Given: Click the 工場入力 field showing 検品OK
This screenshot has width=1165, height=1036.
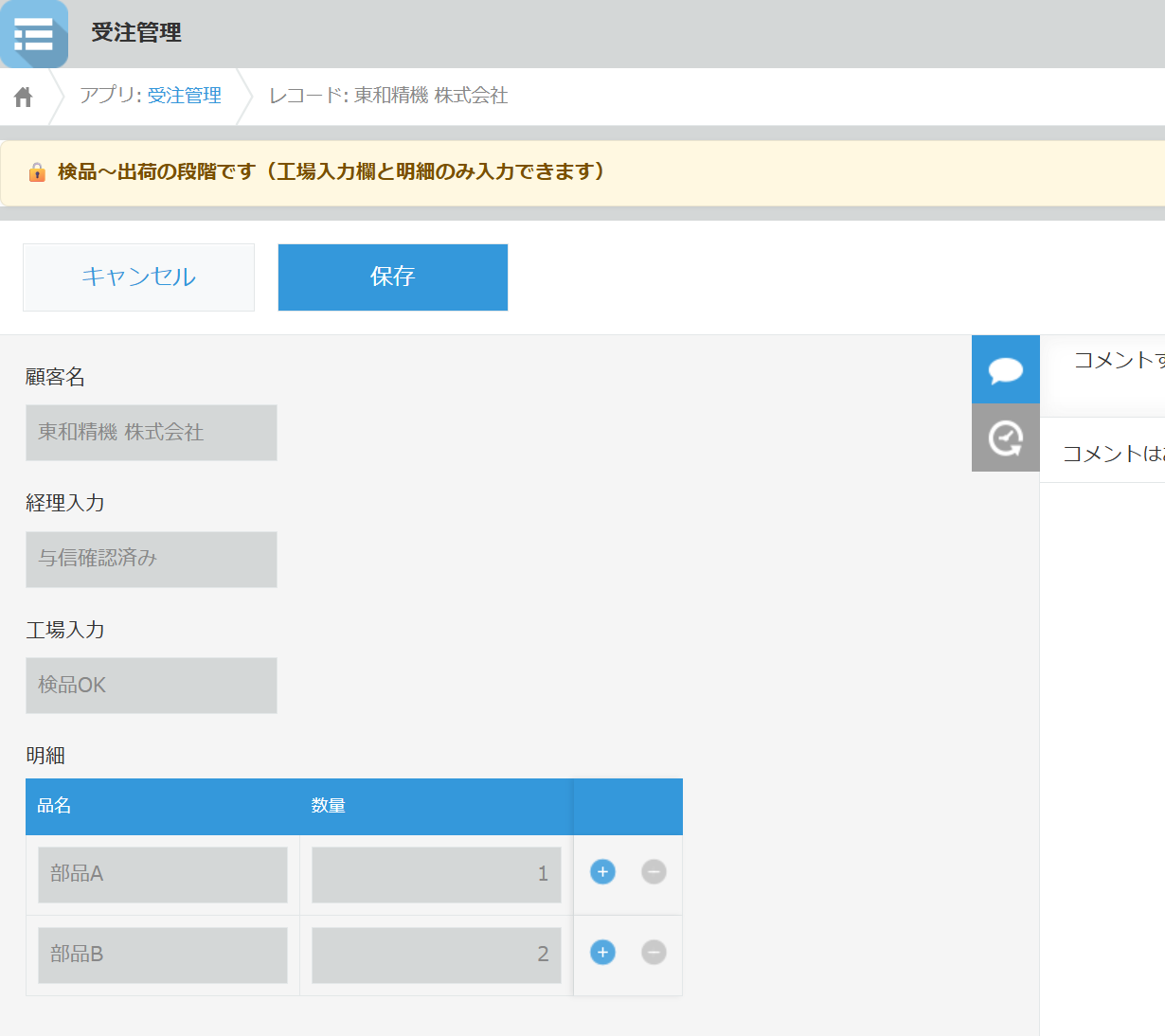Looking at the screenshot, I should click(152, 686).
